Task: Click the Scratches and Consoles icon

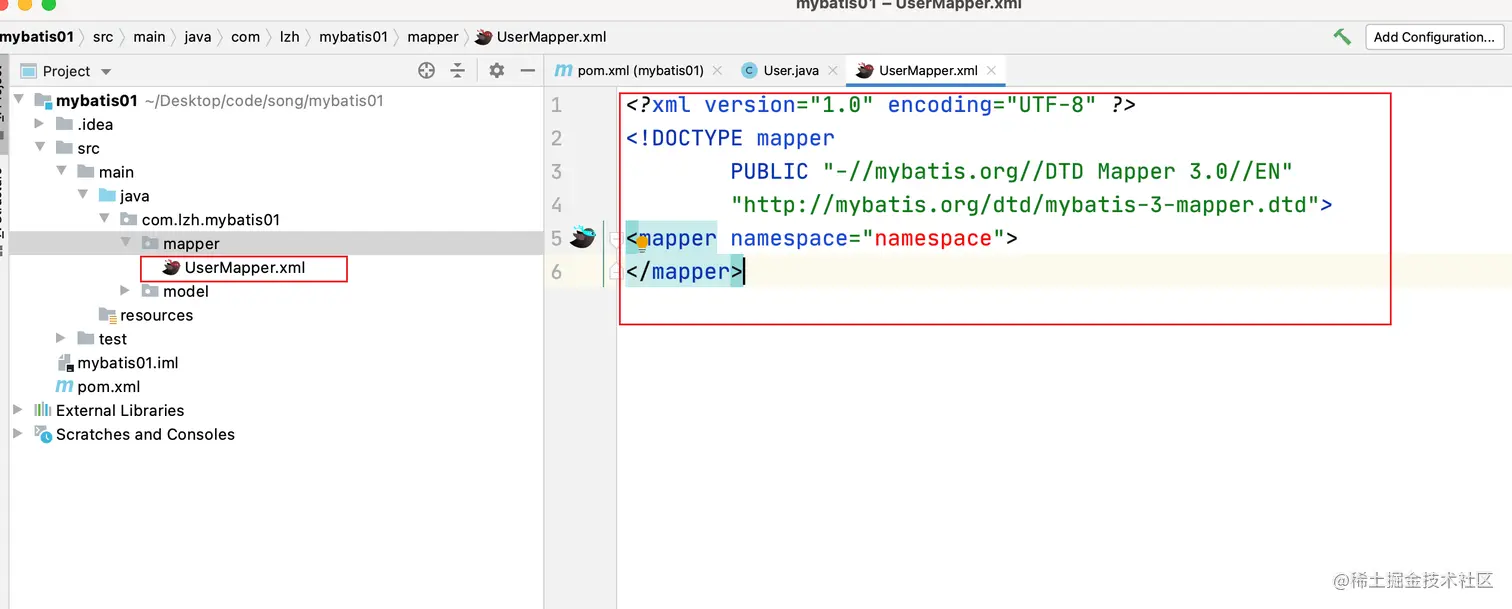Action: [x=43, y=434]
